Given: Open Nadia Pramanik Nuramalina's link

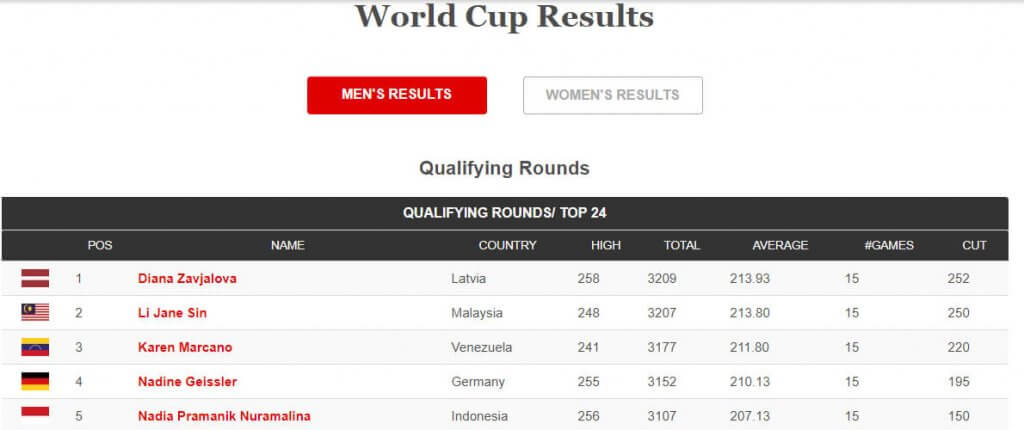Looking at the screenshot, I should tap(224, 415).
